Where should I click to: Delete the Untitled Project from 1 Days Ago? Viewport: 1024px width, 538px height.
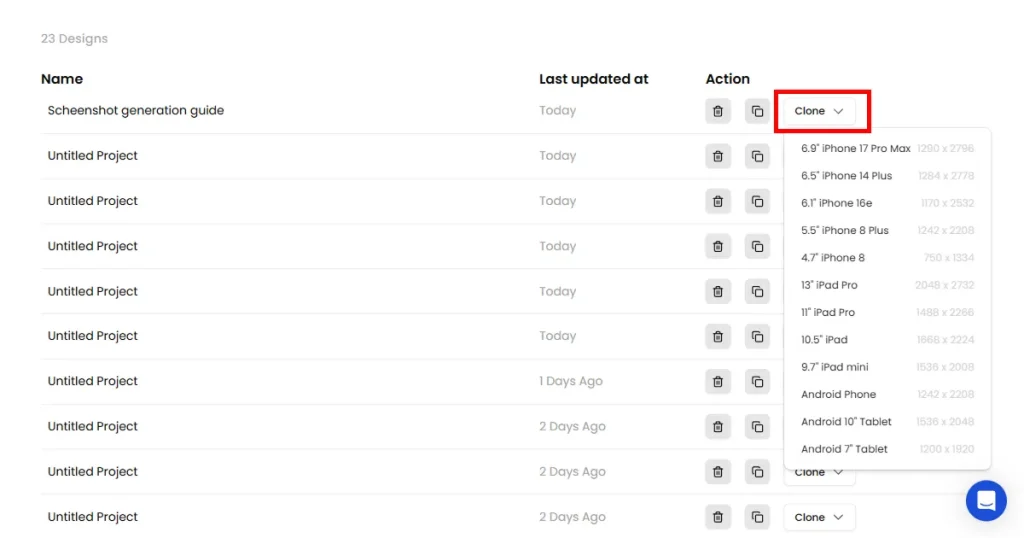click(x=718, y=381)
